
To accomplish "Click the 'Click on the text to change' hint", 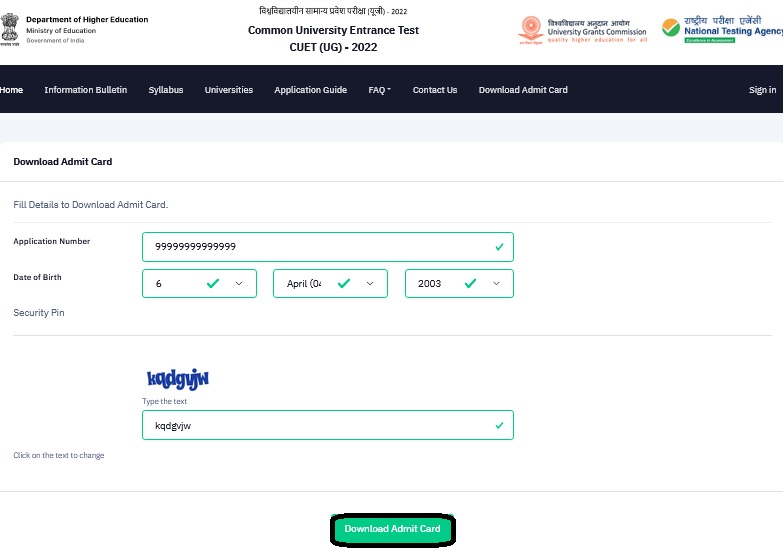I will coord(58,455).
